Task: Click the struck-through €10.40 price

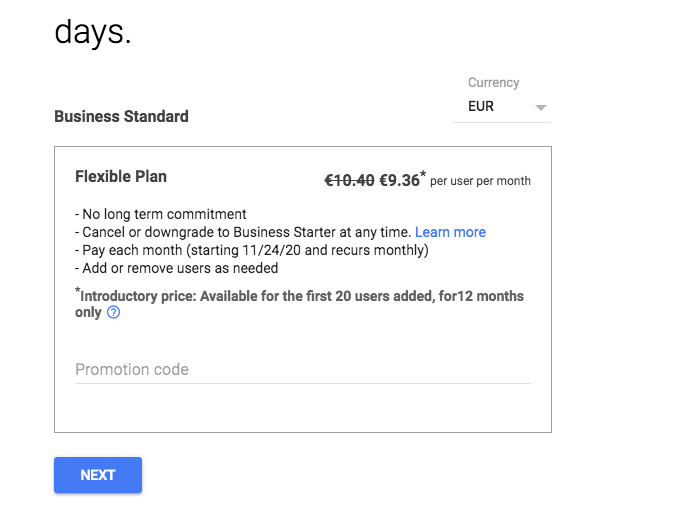Action: point(349,181)
